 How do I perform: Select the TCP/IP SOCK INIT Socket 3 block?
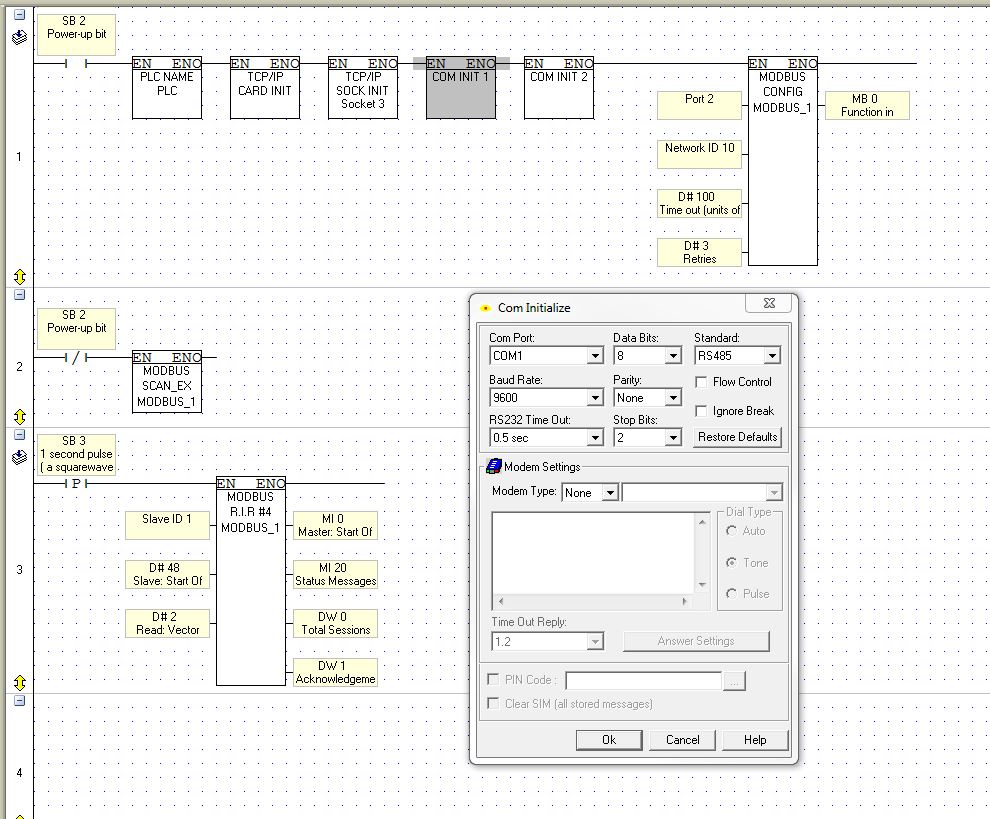[363, 88]
